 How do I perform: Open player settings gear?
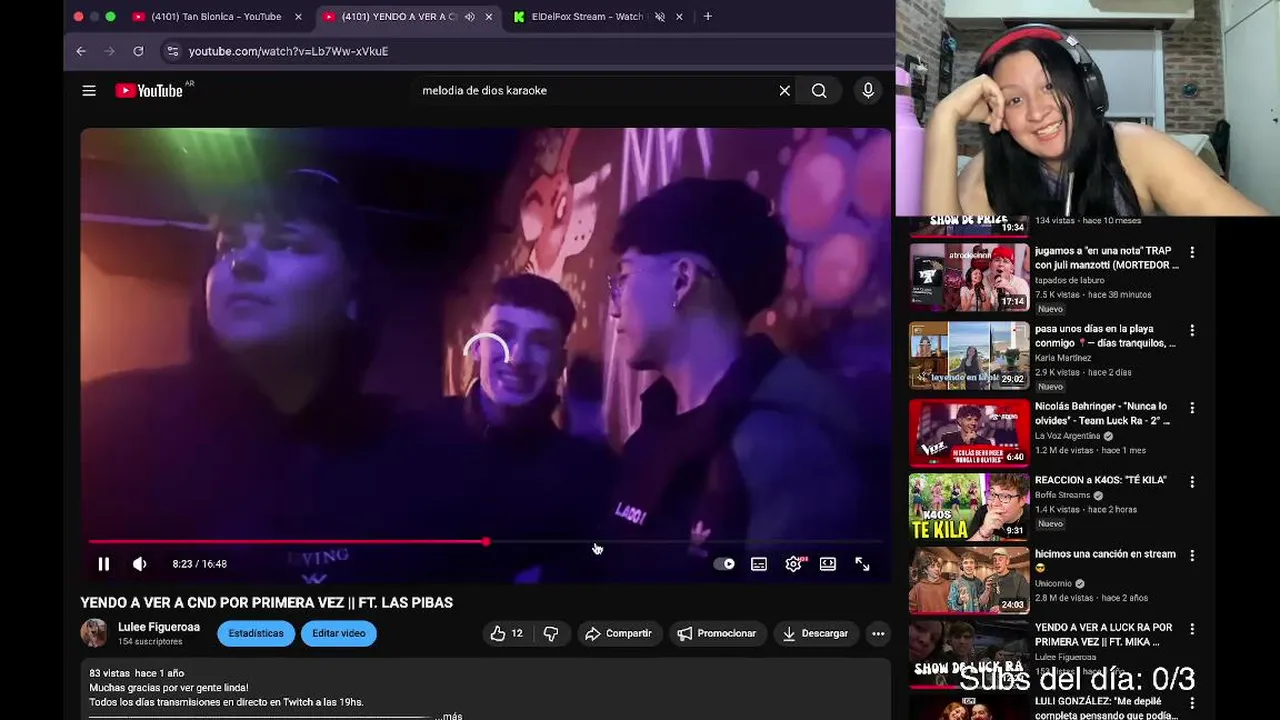(x=793, y=564)
